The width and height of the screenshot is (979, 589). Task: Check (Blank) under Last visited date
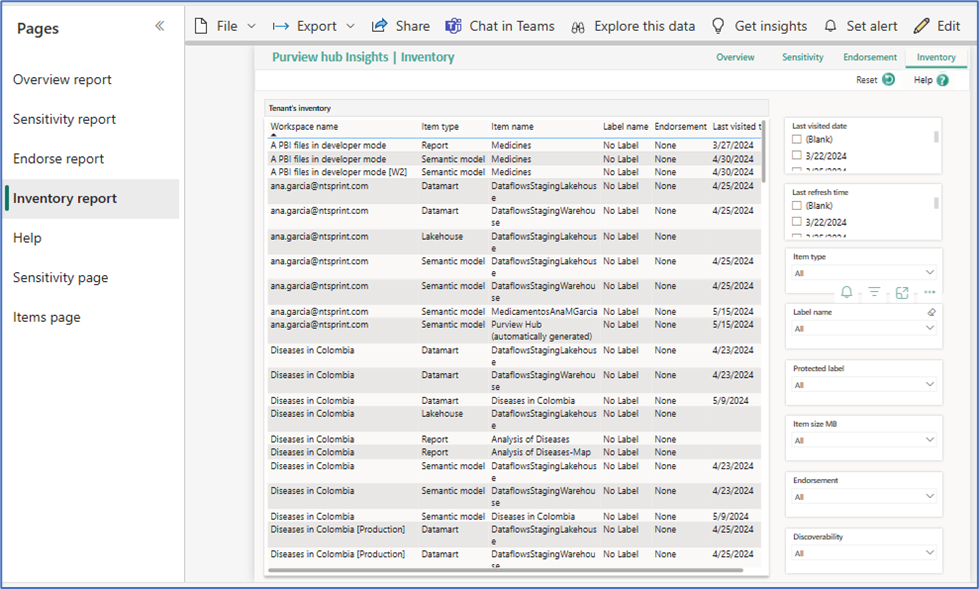797,139
